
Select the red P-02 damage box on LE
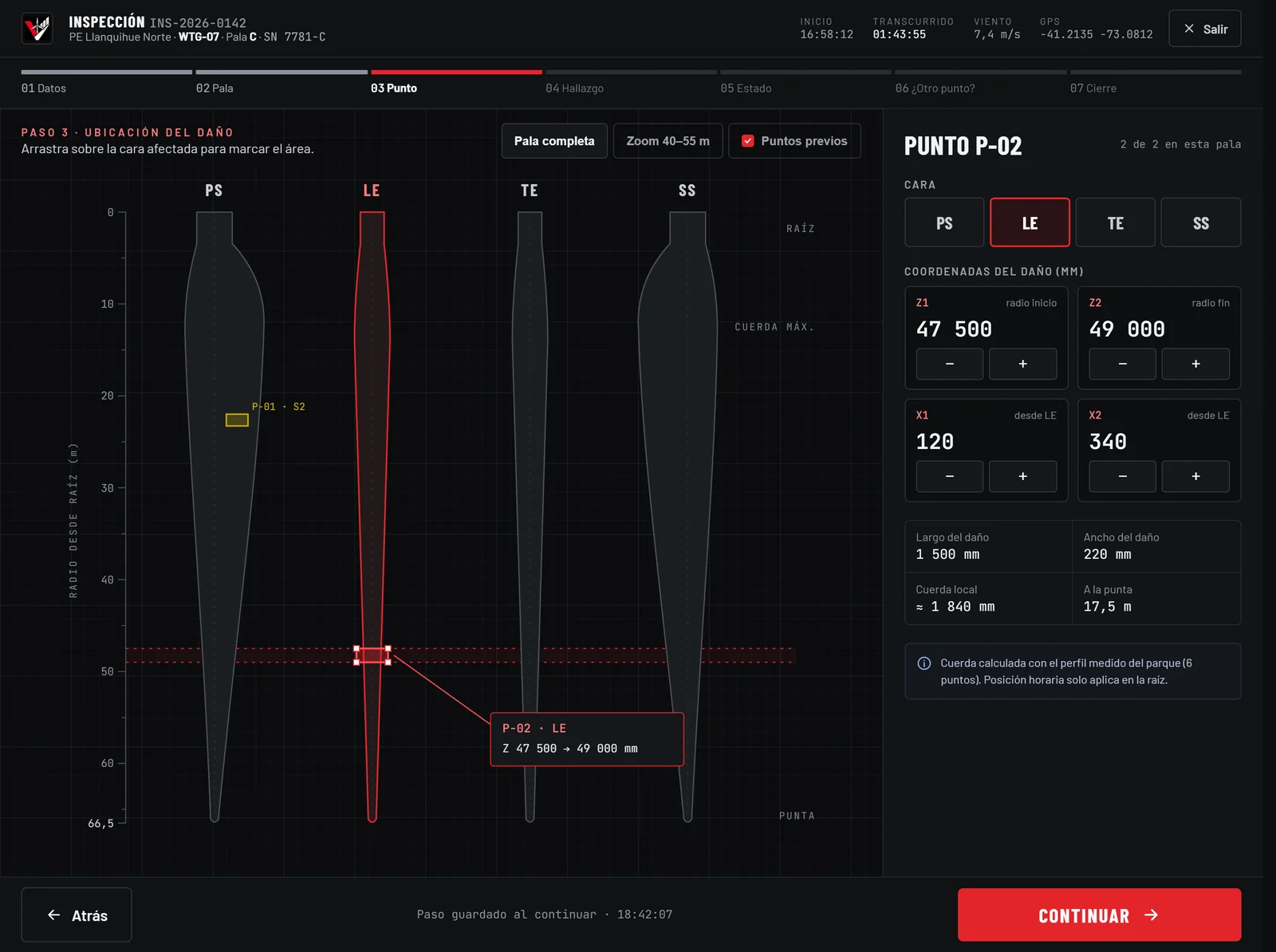coord(372,655)
